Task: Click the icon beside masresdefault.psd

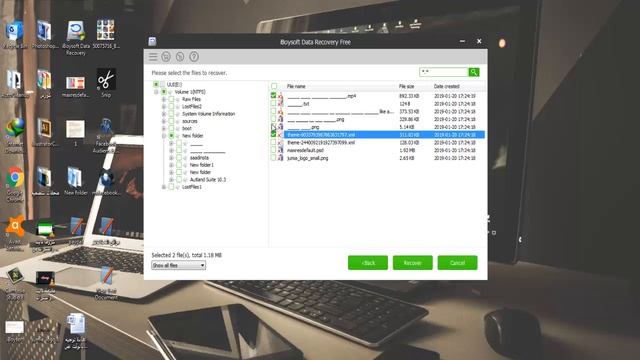Action: [281, 150]
